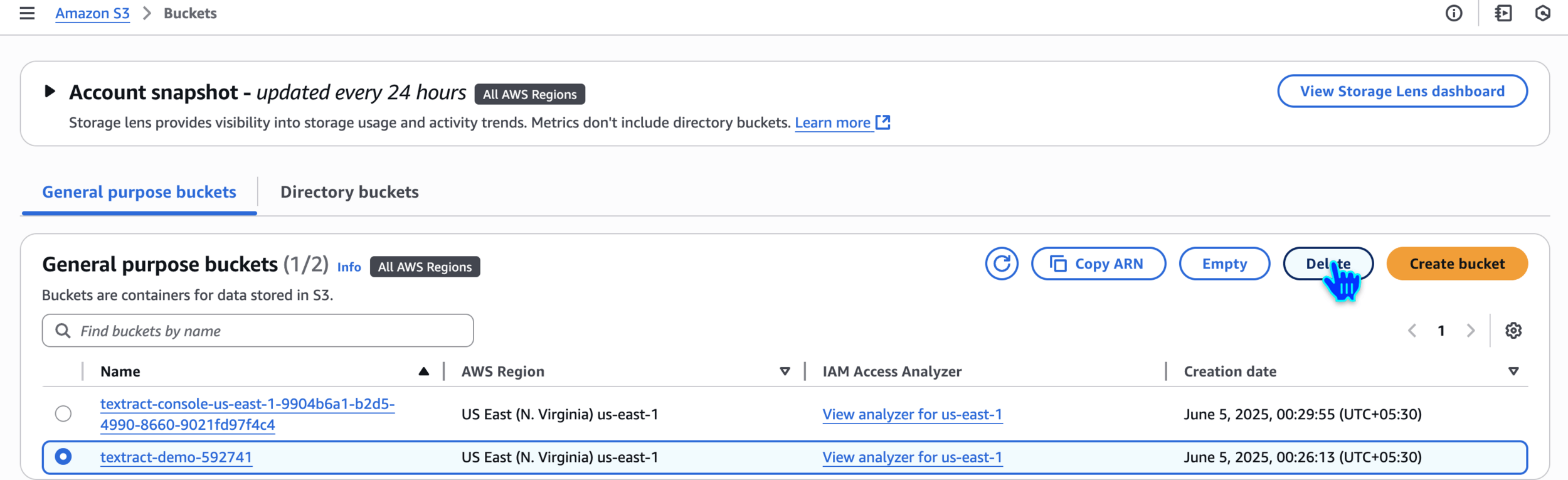Switch to Directory buckets tab
This screenshot has width=1568, height=480.
(349, 192)
